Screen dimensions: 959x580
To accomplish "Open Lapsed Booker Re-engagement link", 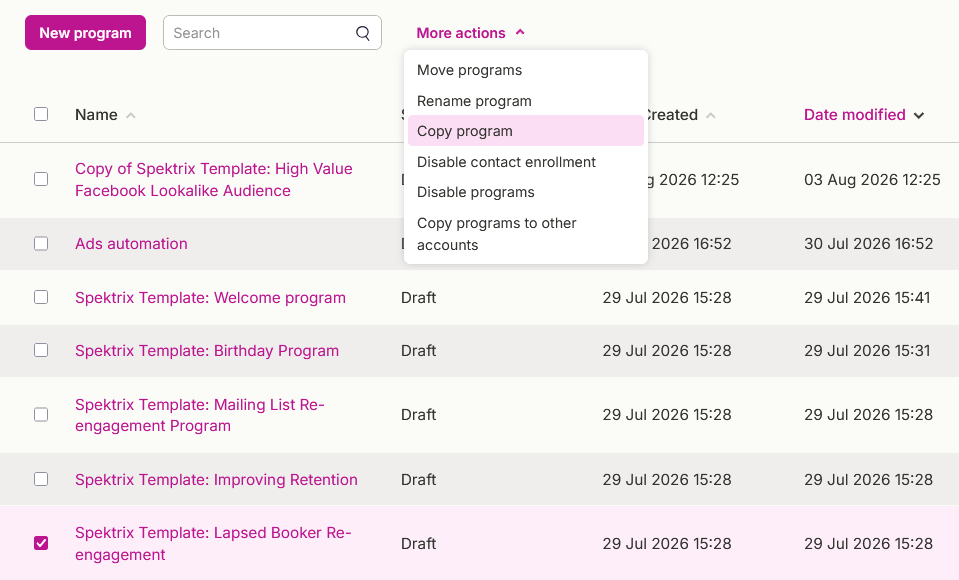I will coord(213,543).
